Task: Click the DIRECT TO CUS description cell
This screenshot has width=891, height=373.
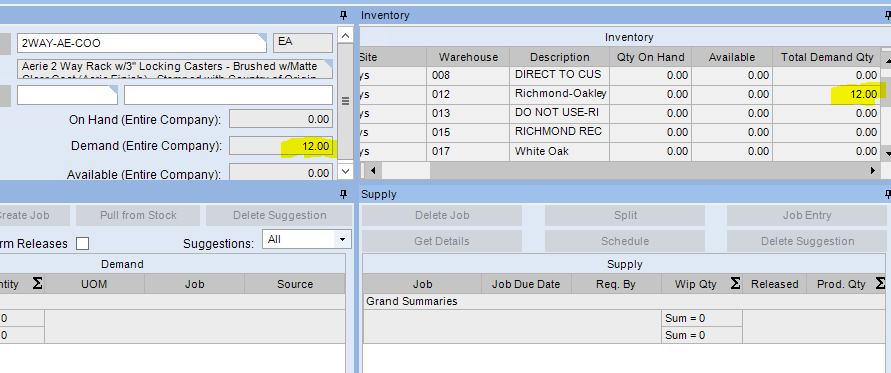Action: pyautogui.click(x=560, y=75)
